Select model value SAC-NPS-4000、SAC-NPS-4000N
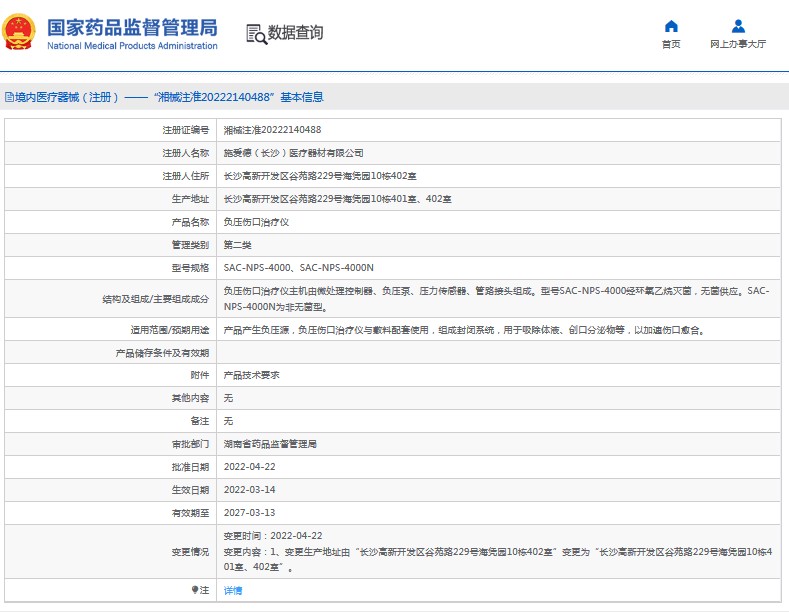789x612 pixels. [x=298, y=268]
